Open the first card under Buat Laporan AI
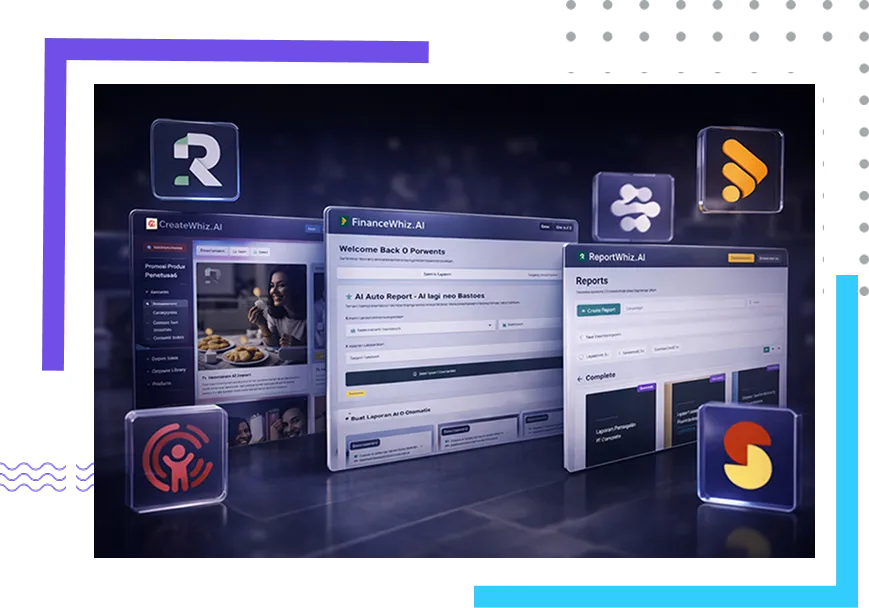 [390, 447]
